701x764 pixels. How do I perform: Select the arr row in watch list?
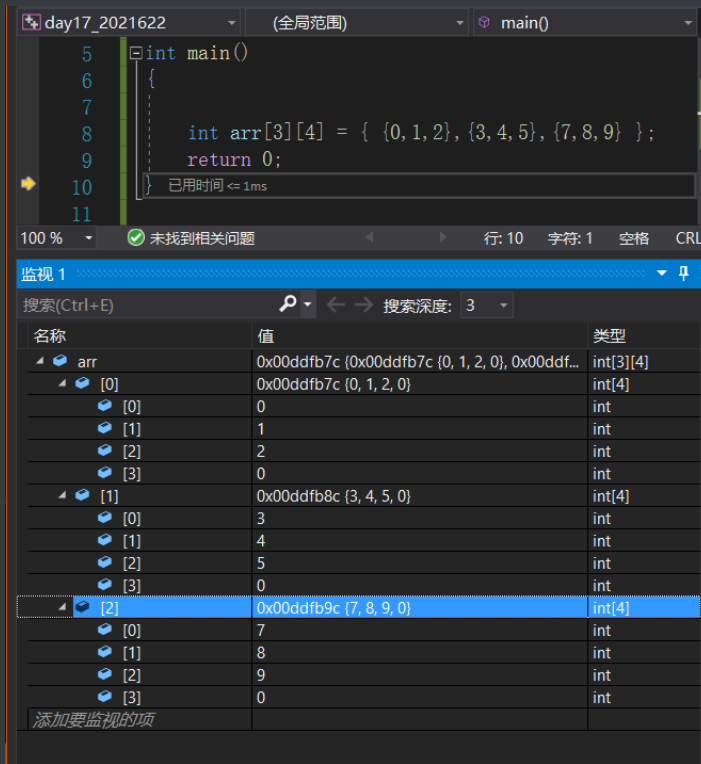364,362
